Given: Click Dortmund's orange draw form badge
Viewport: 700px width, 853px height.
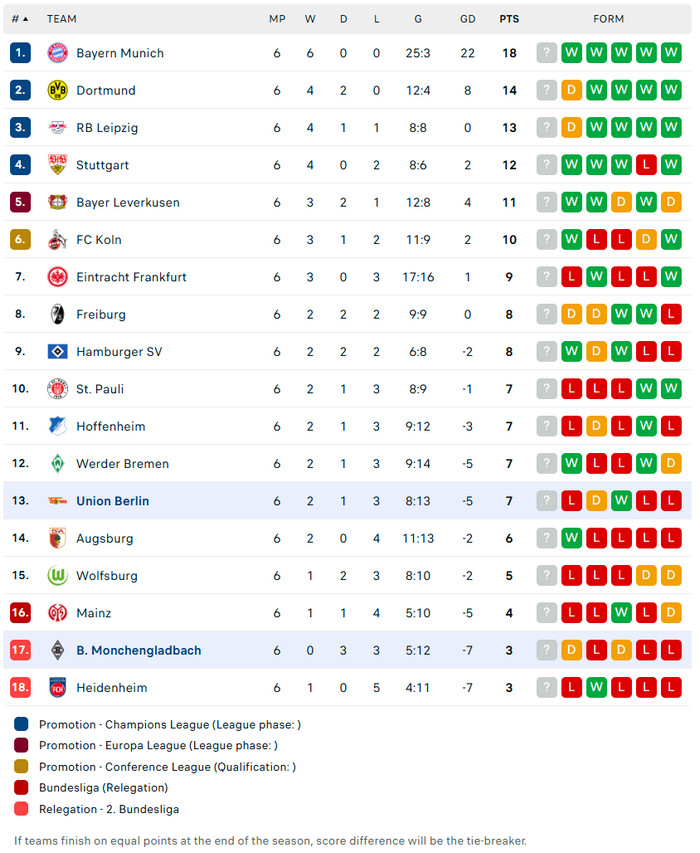Looking at the screenshot, I should point(571,90).
